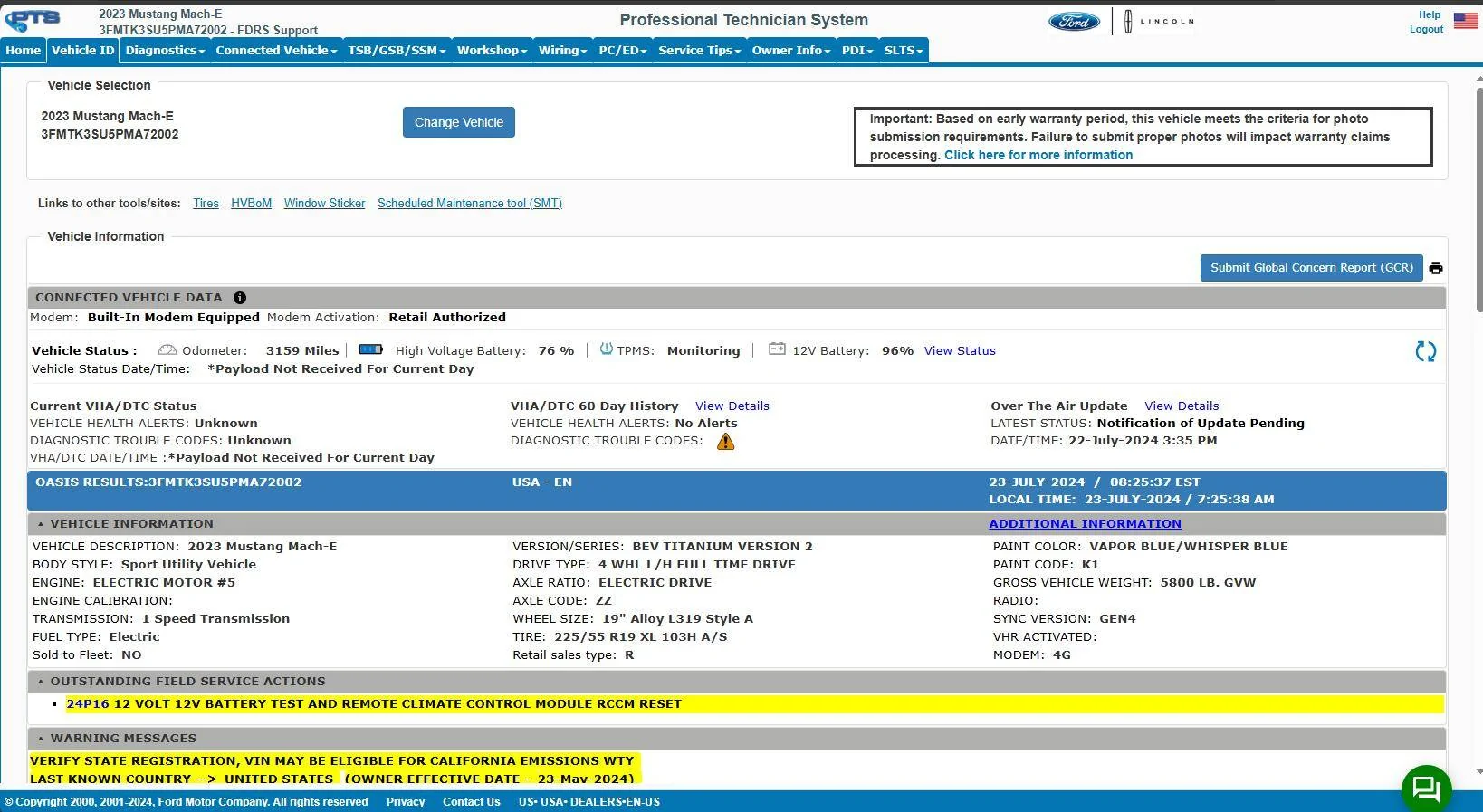Expand the Wiring menu
The image size is (1483, 812).
tap(562, 51)
